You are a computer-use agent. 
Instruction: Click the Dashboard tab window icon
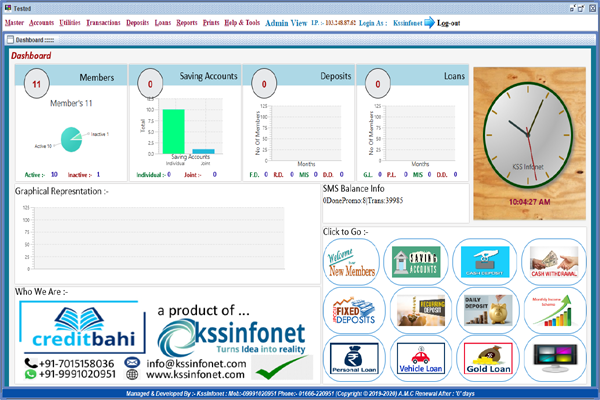[x=10, y=40]
